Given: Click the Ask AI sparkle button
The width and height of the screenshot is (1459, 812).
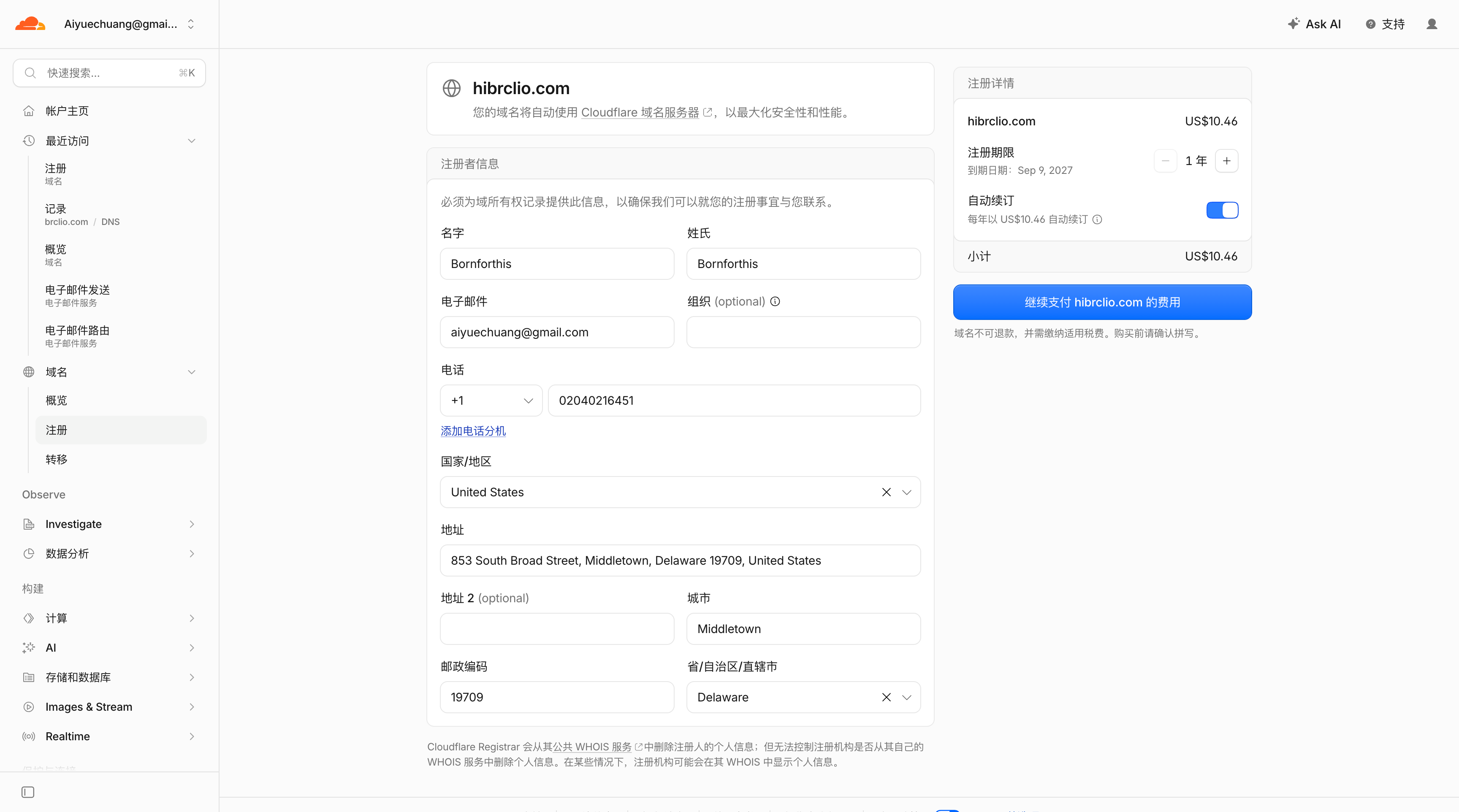Looking at the screenshot, I should (1314, 24).
